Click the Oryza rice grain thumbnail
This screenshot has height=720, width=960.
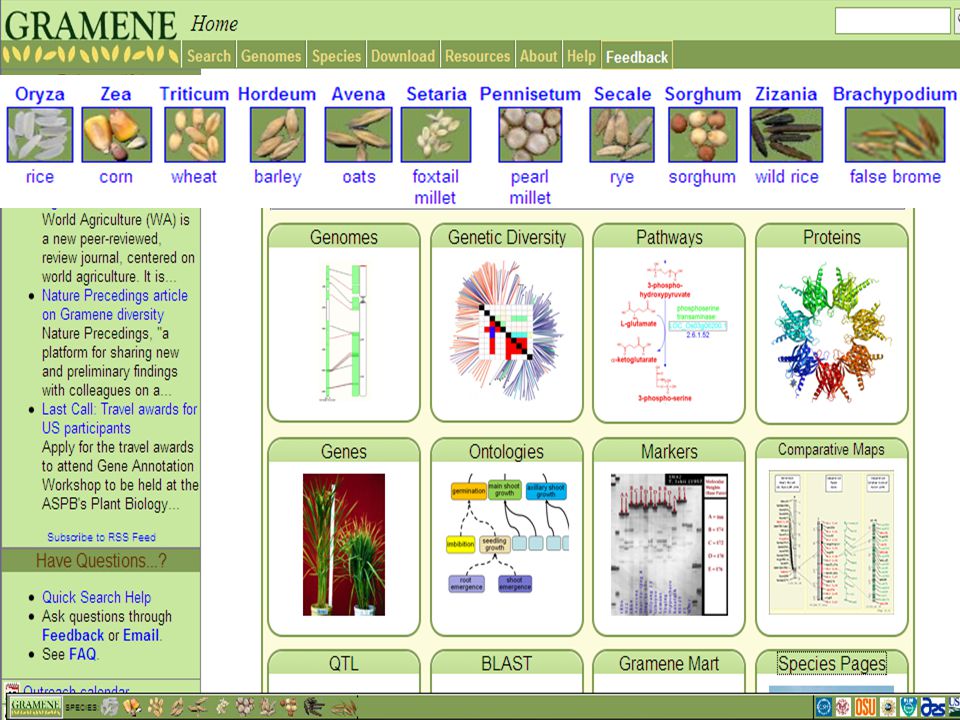[40, 135]
